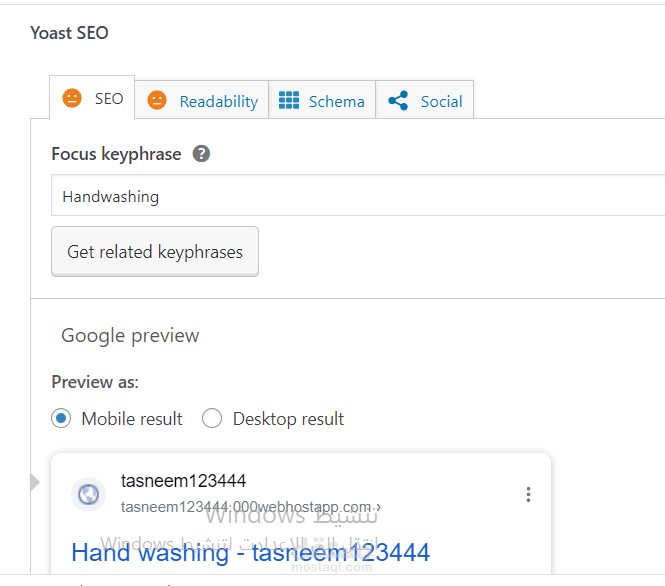Image resolution: width=665 pixels, height=586 pixels.
Task: Open the Schema tab
Action: [336, 101]
